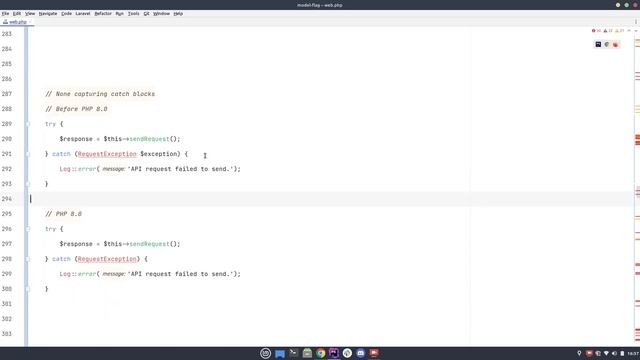The height and width of the screenshot is (360, 640).
Task: Open the Navigate menu
Action: pyautogui.click(x=48, y=13)
